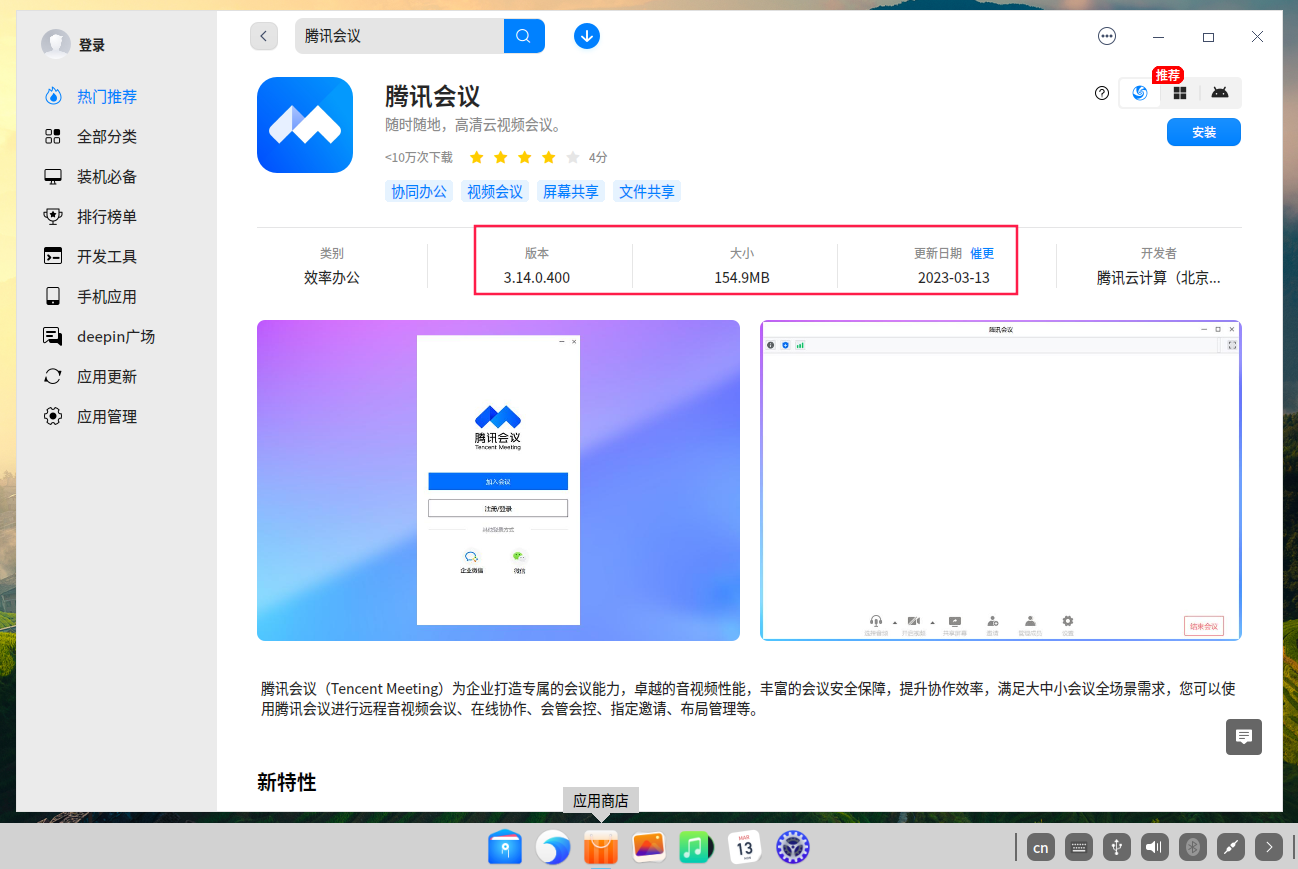Click the <10万次下载 download count
Image resolution: width=1298 pixels, height=869 pixels.
pos(419,157)
